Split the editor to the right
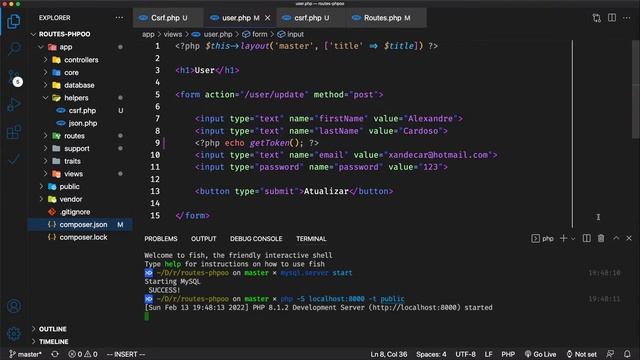 (x=612, y=18)
